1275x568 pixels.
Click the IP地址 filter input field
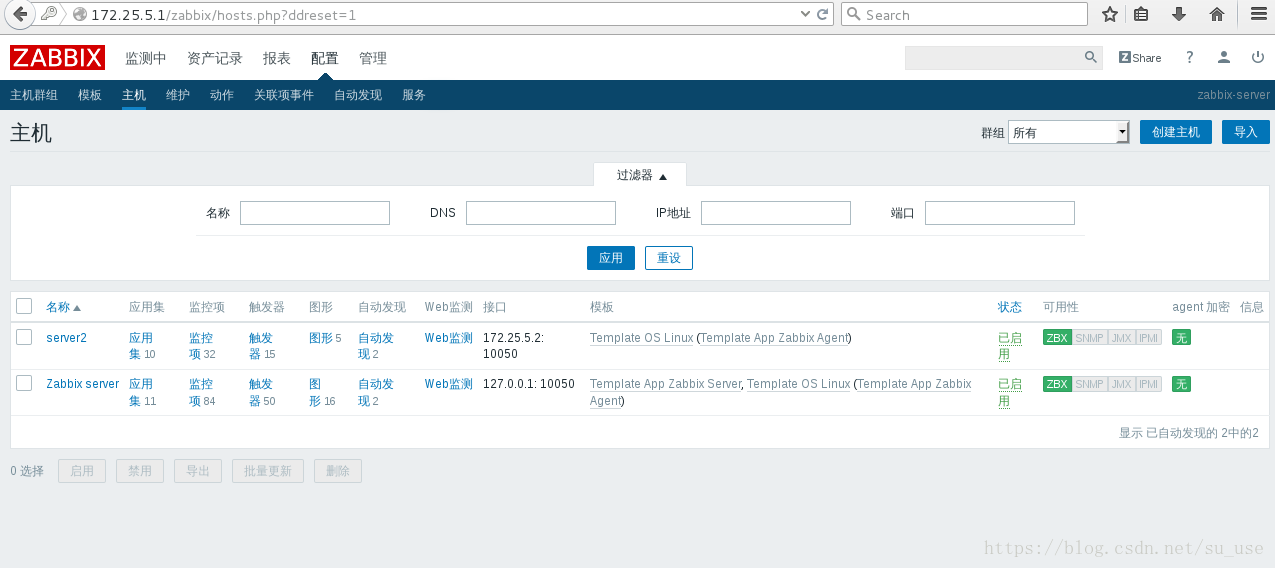pos(776,213)
